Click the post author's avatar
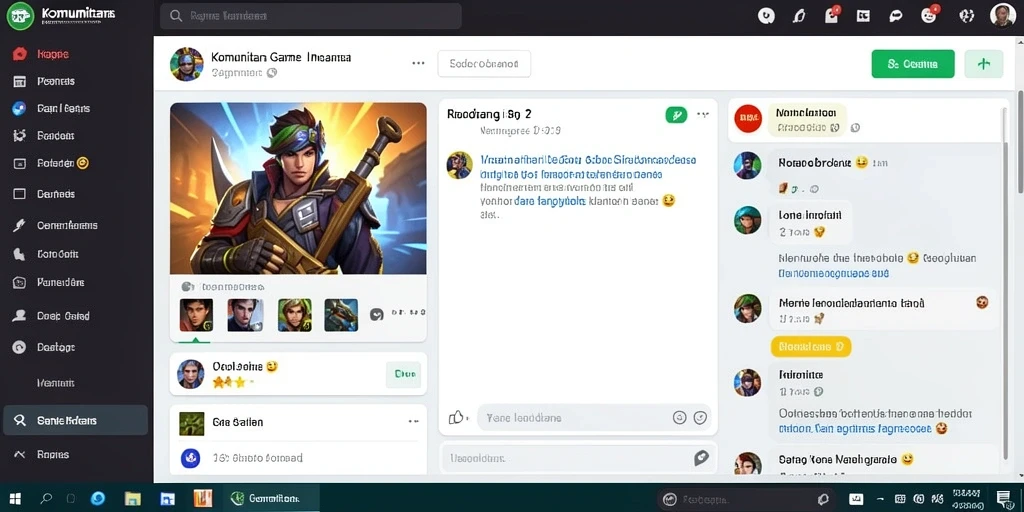Screen dimensions: 1024x512 coord(459,165)
